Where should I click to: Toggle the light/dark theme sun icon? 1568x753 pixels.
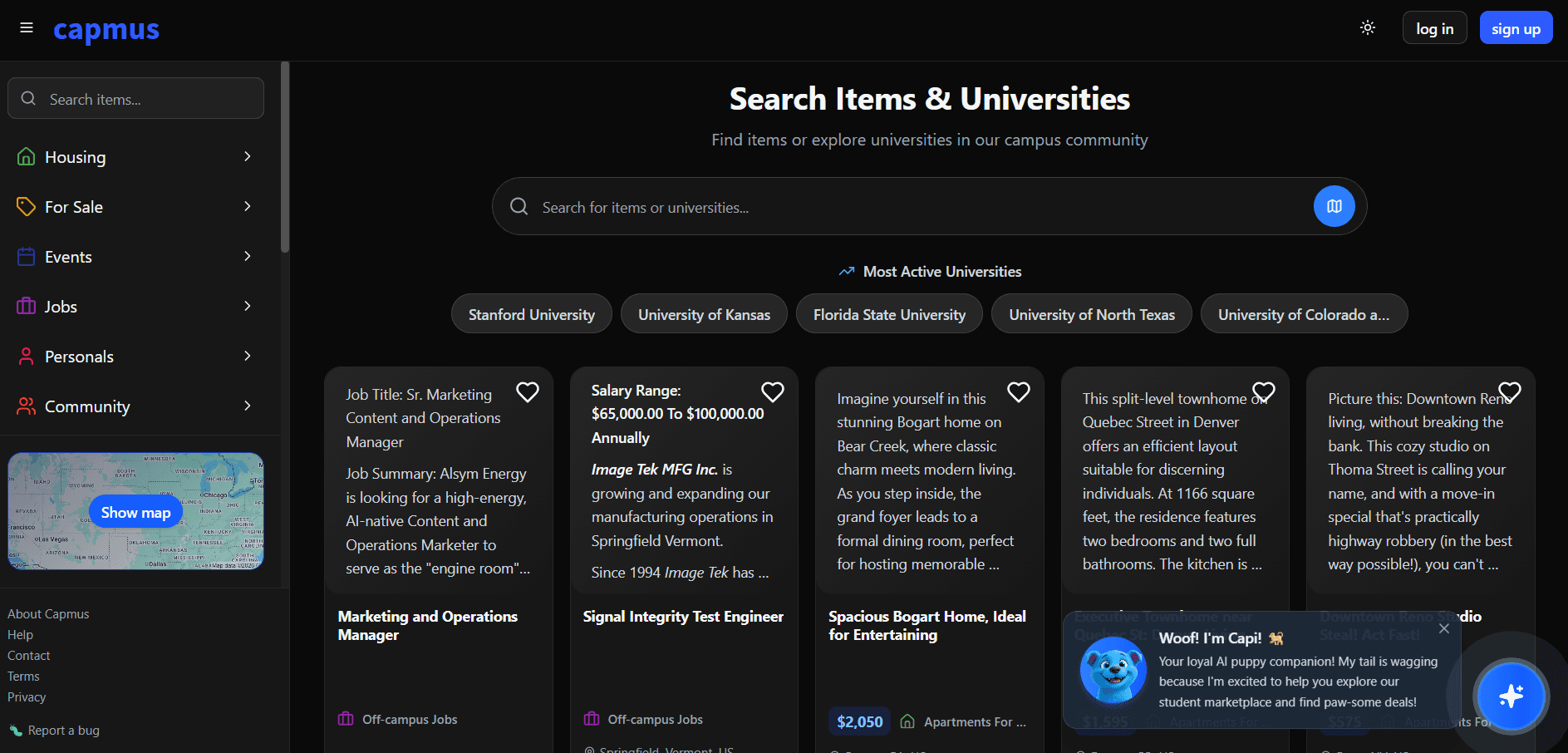(x=1368, y=27)
